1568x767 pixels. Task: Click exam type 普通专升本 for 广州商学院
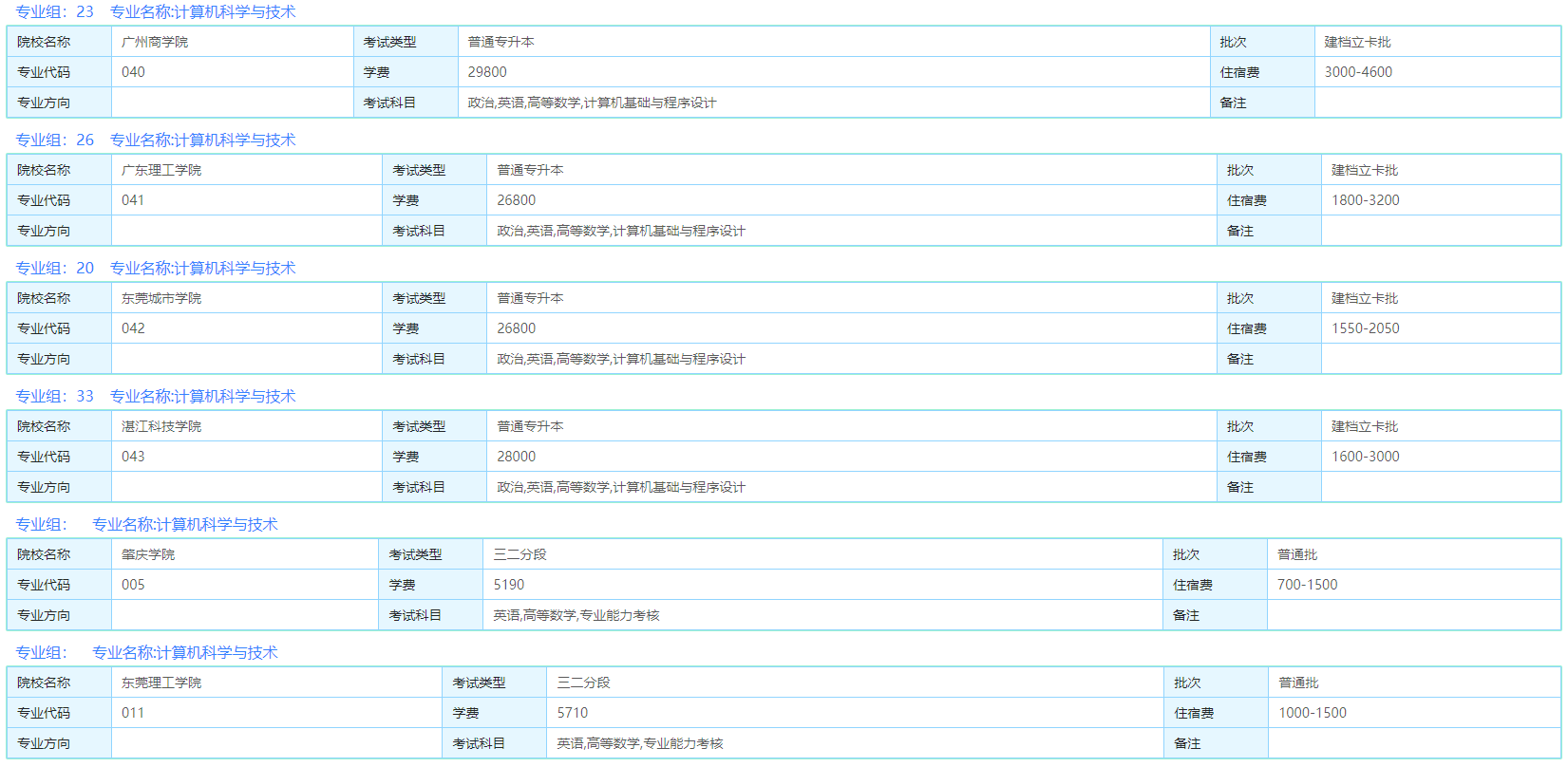click(501, 42)
